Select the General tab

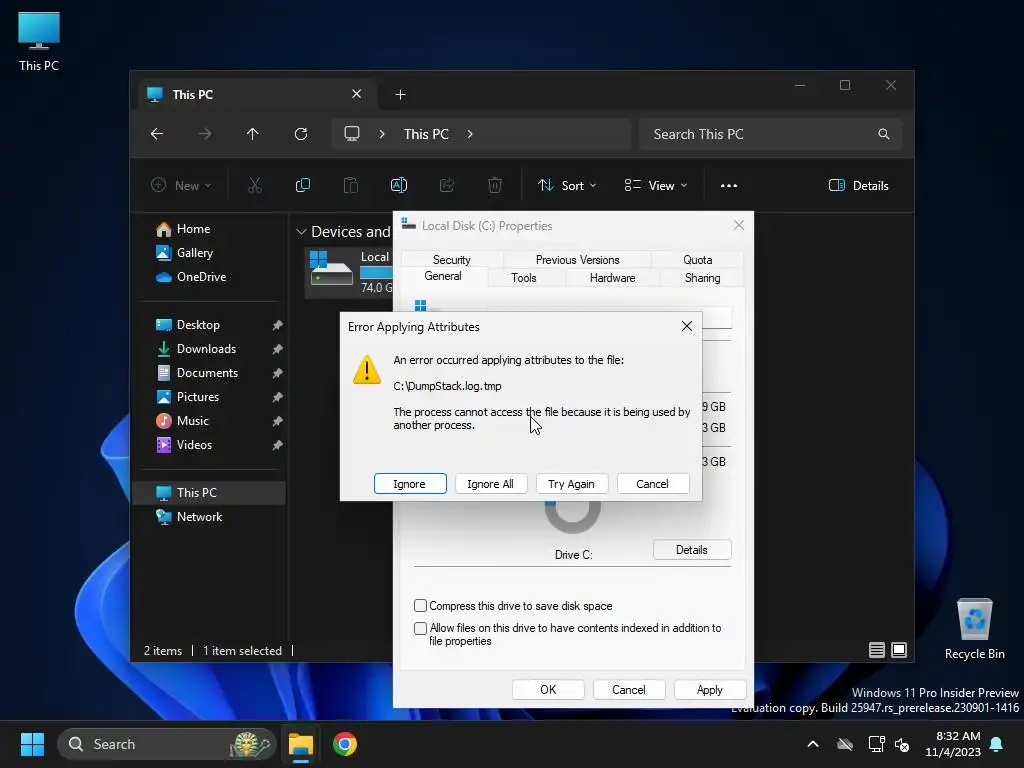443,276
